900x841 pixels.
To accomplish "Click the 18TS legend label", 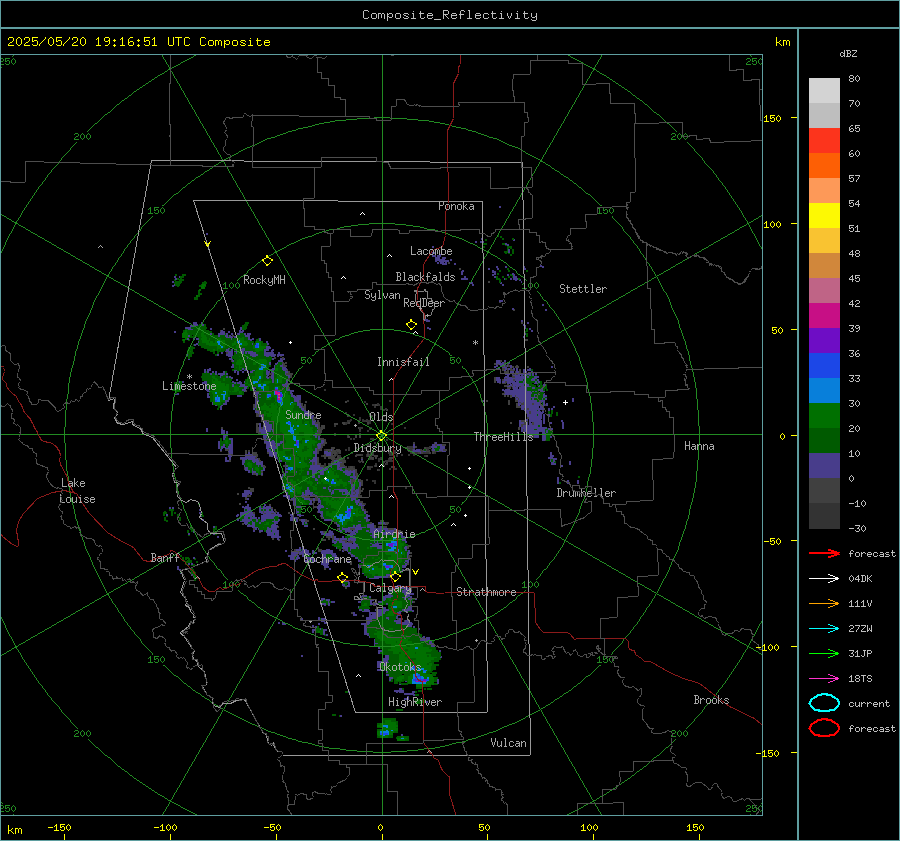I will point(860,679).
